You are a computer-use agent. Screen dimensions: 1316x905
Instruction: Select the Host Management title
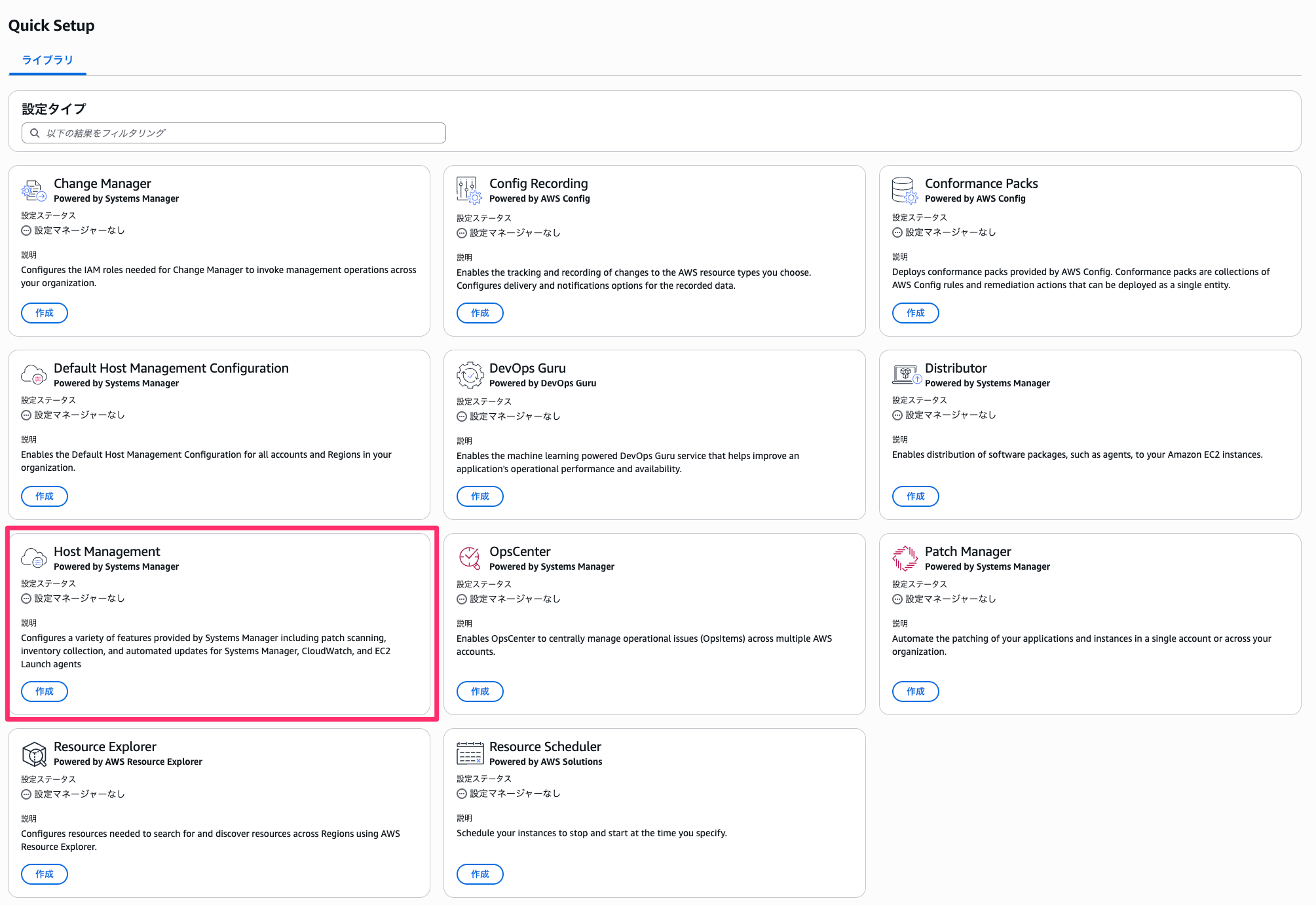coord(107,552)
